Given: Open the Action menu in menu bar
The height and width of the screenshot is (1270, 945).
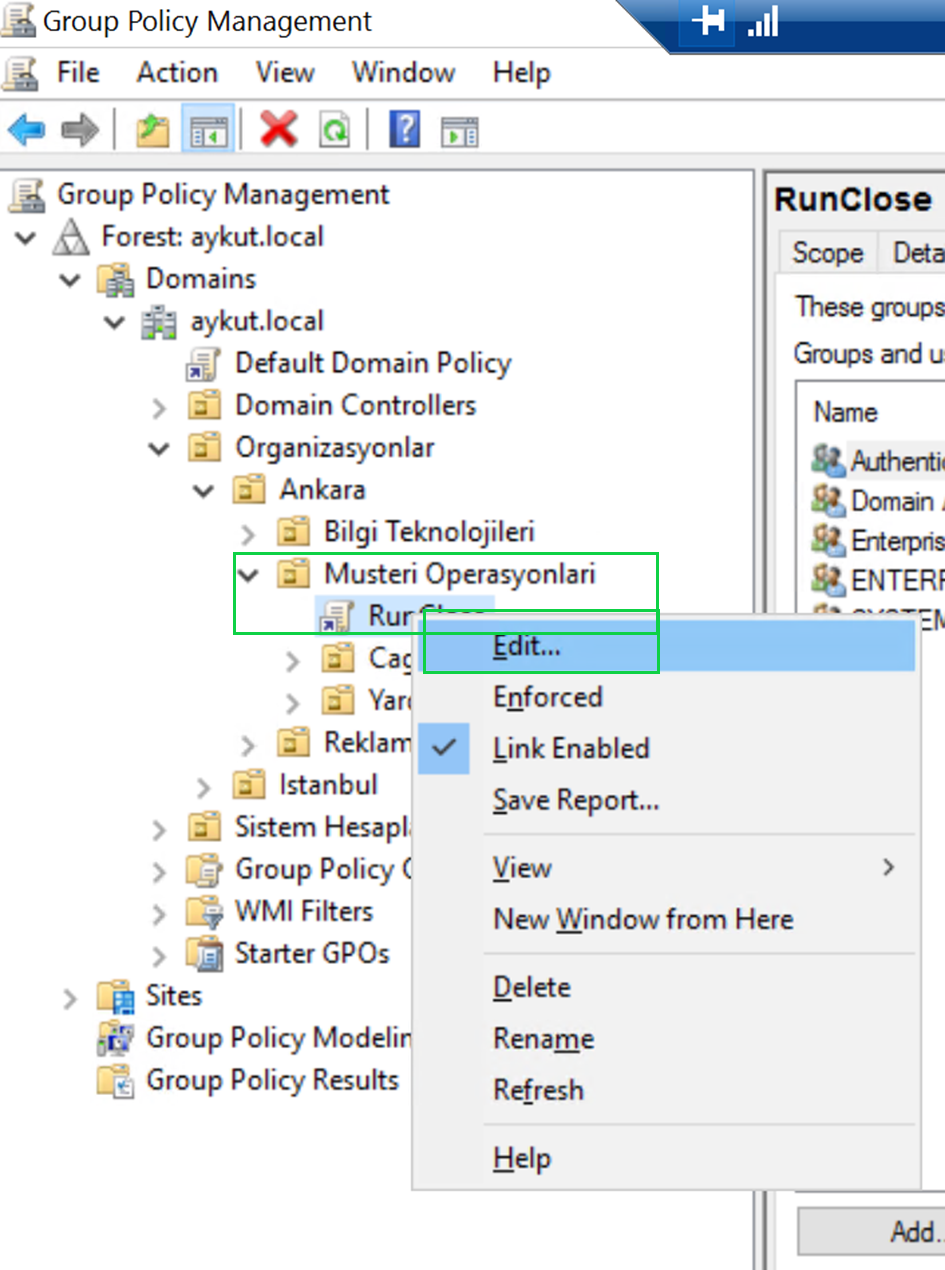Looking at the screenshot, I should tap(177, 73).
